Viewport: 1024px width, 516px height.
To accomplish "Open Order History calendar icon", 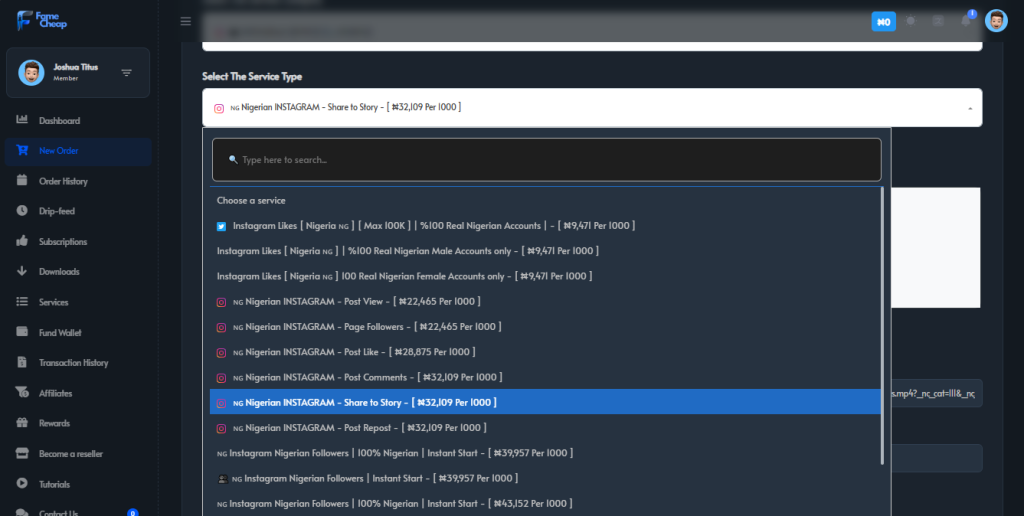I will pyautogui.click(x=22, y=180).
